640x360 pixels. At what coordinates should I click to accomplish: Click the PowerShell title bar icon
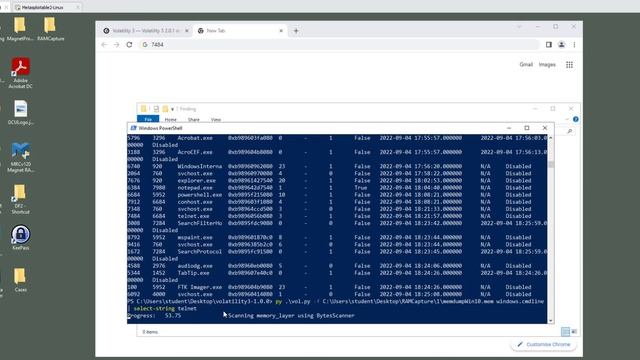tap(133, 128)
